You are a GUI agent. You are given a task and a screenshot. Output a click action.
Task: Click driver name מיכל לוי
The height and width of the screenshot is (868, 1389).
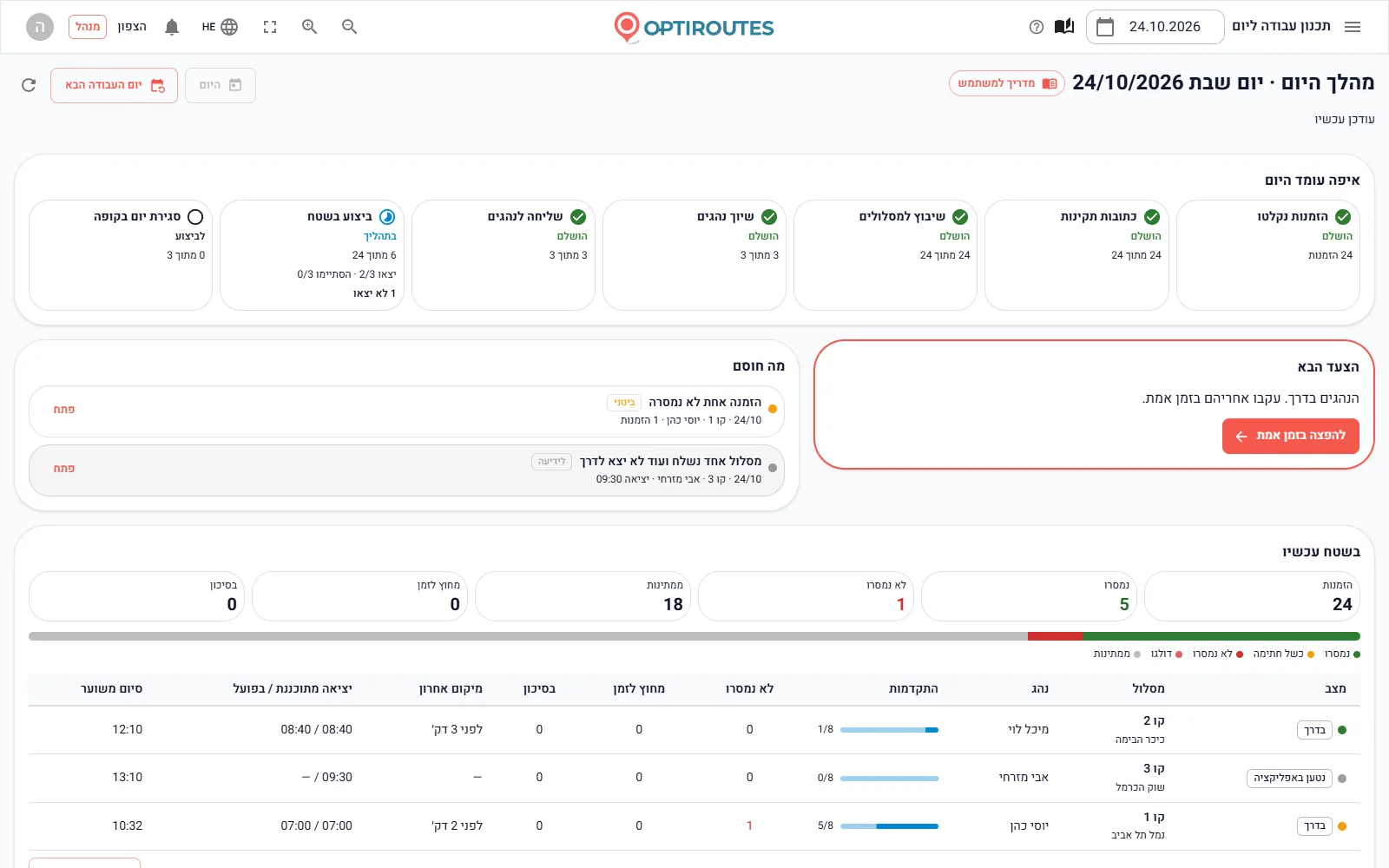pos(1028,730)
